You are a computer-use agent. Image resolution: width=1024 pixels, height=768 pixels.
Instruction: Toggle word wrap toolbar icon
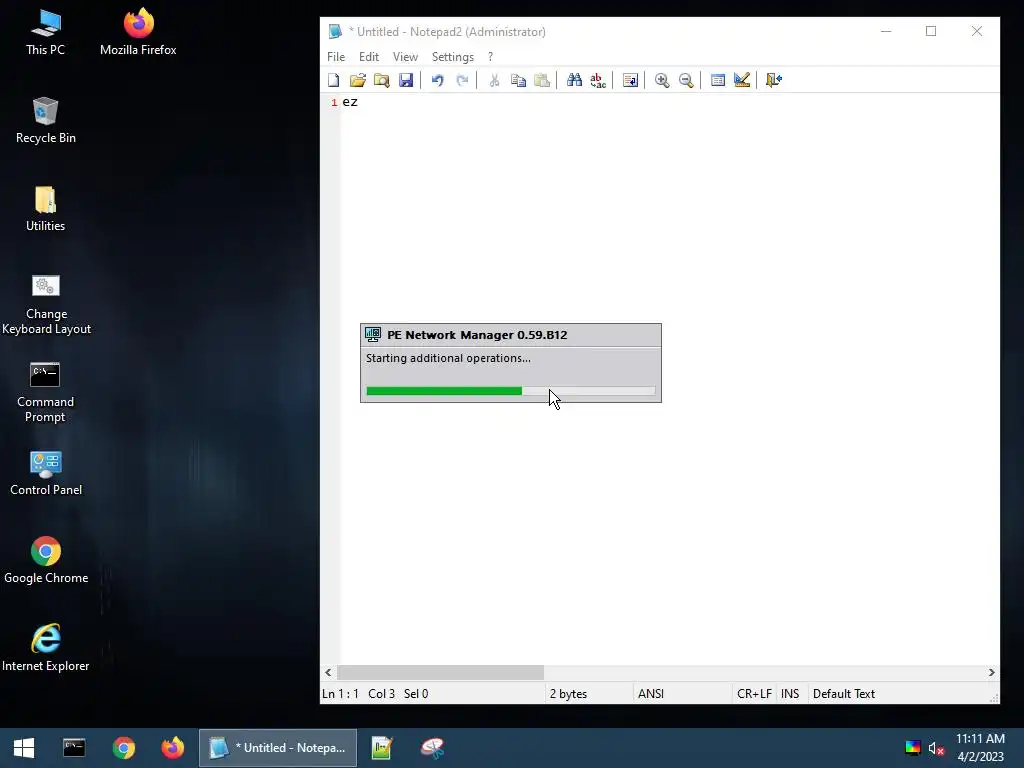pyautogui.click(x=630, y=80)
